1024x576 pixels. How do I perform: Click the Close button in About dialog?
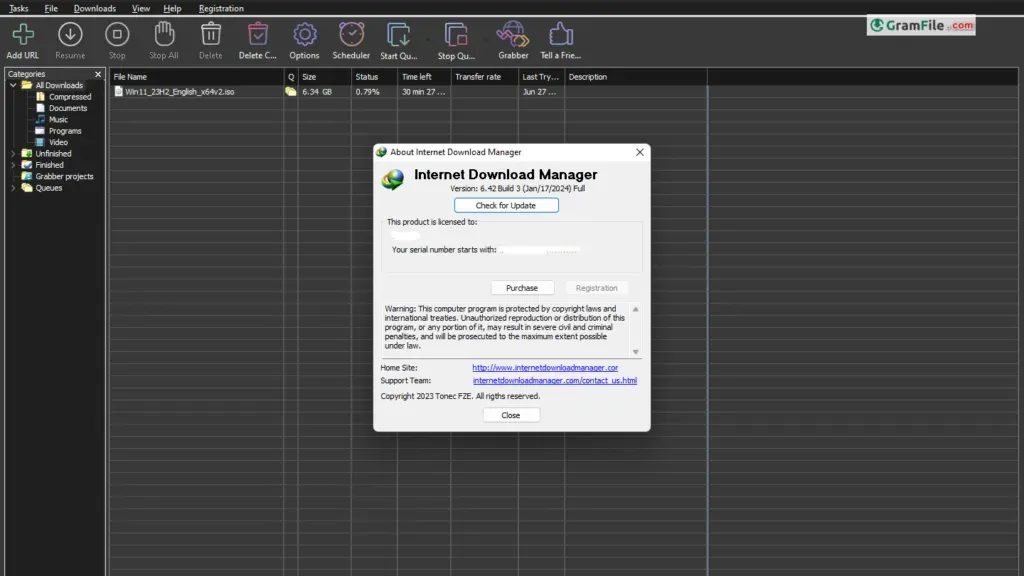[x=511, y=415]
